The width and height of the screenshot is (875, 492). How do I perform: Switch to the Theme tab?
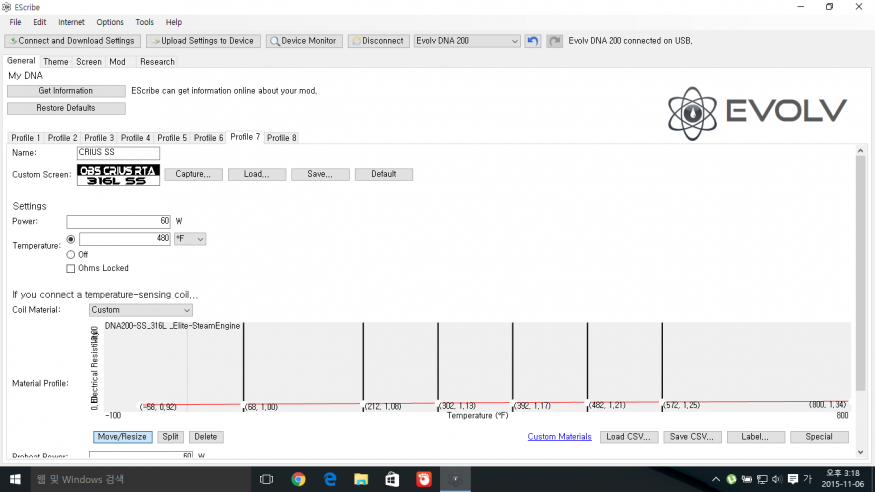tap(56, 61)
